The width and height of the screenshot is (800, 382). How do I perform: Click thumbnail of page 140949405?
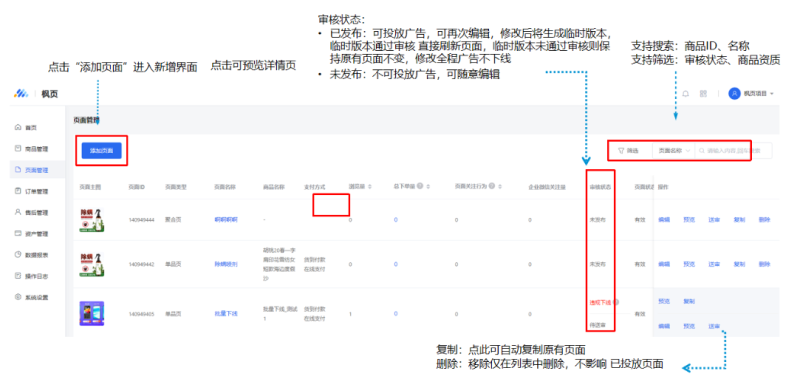92,314
